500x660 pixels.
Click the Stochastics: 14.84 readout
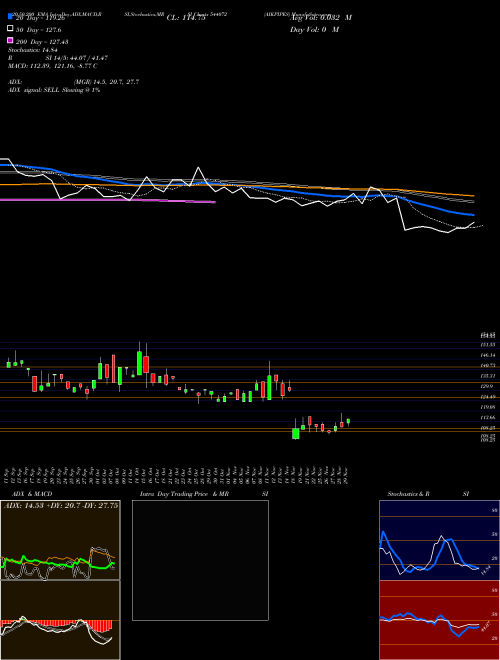(x=32, y=50)
